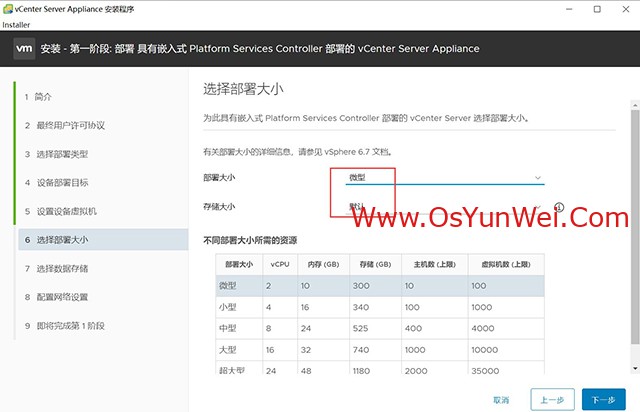
Task: Select the 大型 row in table
Action: point(380,350)
